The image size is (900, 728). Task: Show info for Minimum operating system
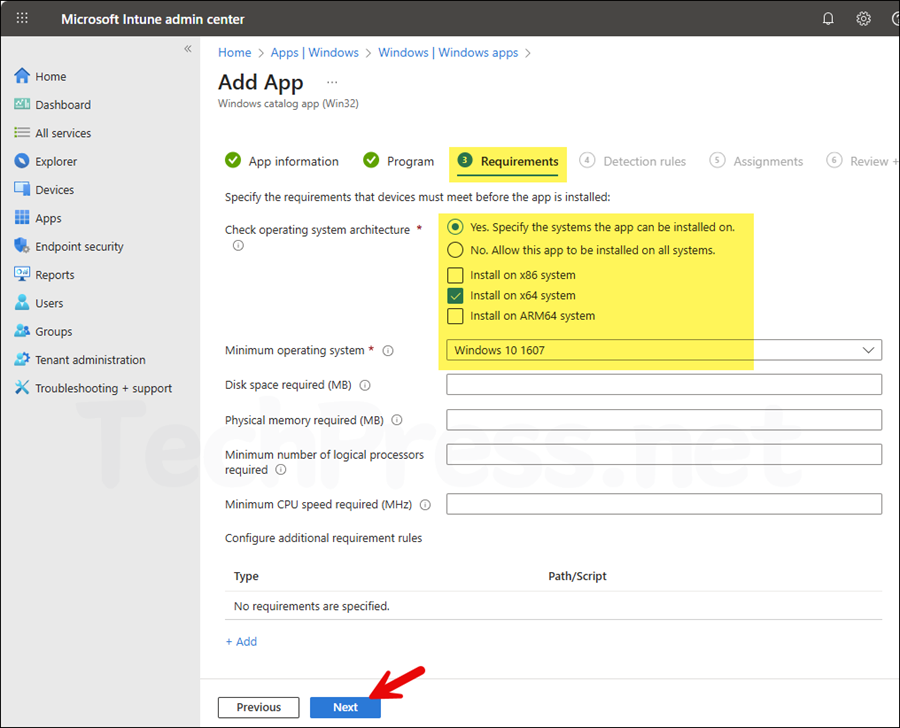pos(388,351)
